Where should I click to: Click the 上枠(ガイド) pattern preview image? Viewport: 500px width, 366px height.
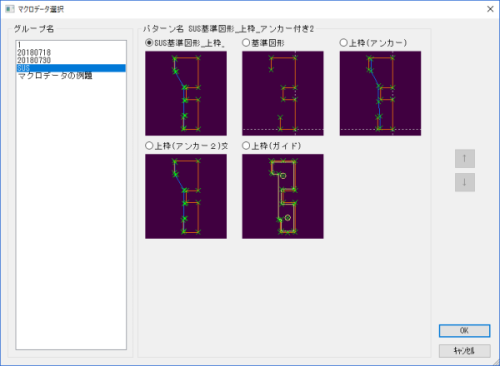click(x=283, y=196)
